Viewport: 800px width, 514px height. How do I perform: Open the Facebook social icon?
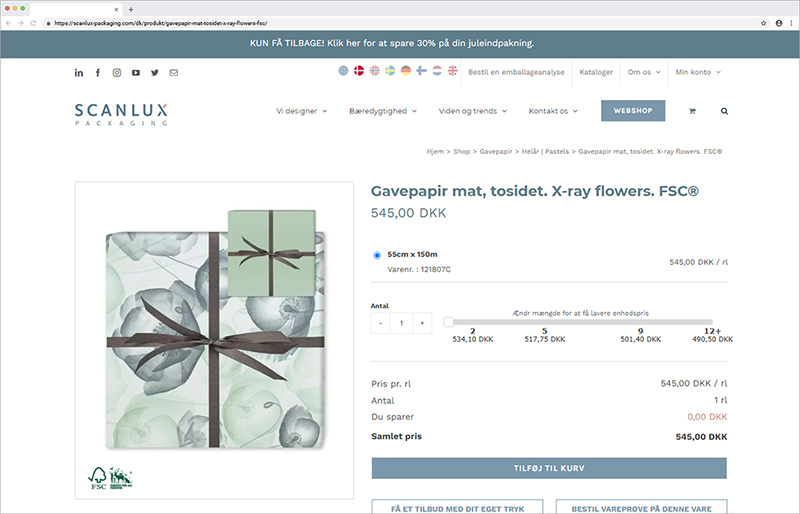(x=97, y=73)
